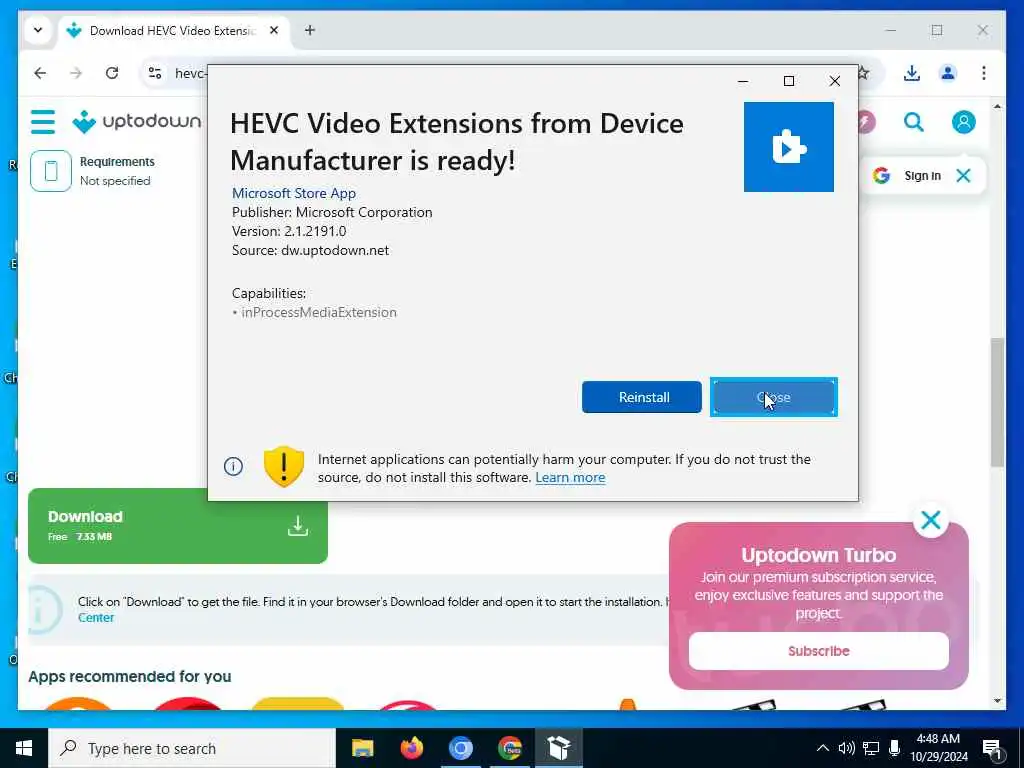This screenshot has height=768, width=1024.
Task: Open the tab search dropdown arrow
Action: point(38,30)
